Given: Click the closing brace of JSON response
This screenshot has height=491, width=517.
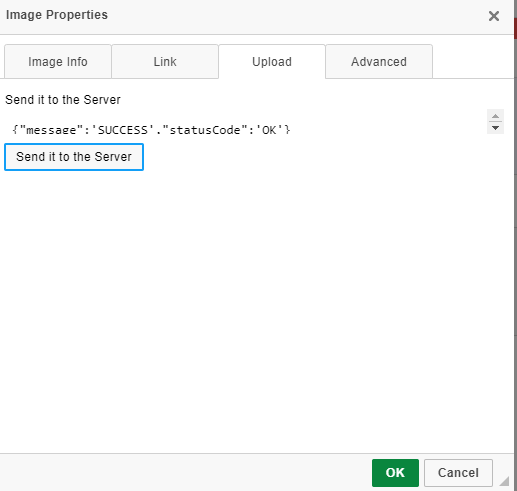Looking at the screenshot, I should click(287, 130).
